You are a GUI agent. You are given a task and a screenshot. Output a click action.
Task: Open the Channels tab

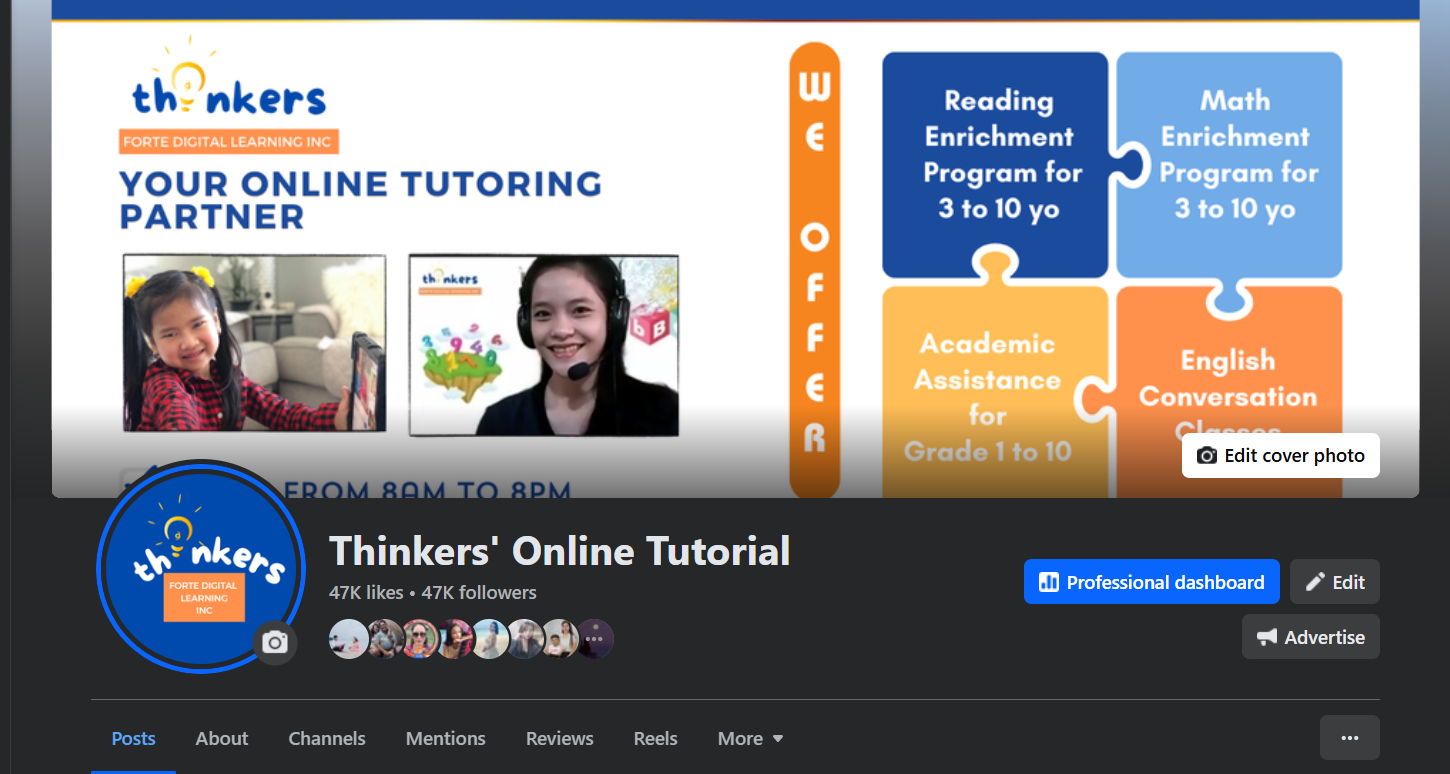tap(327, 739)
